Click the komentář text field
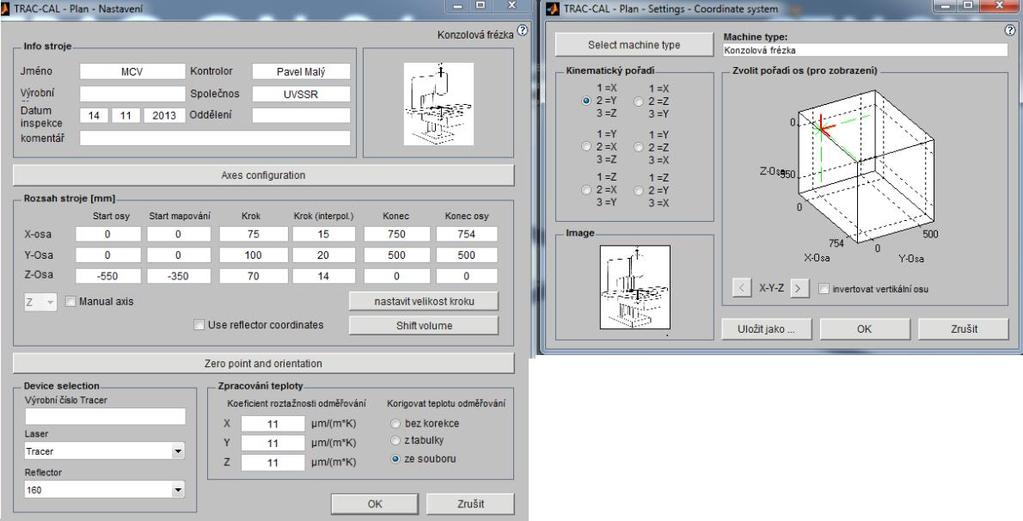This screenshot has height=521, width=1023. (x=215, y=138)
